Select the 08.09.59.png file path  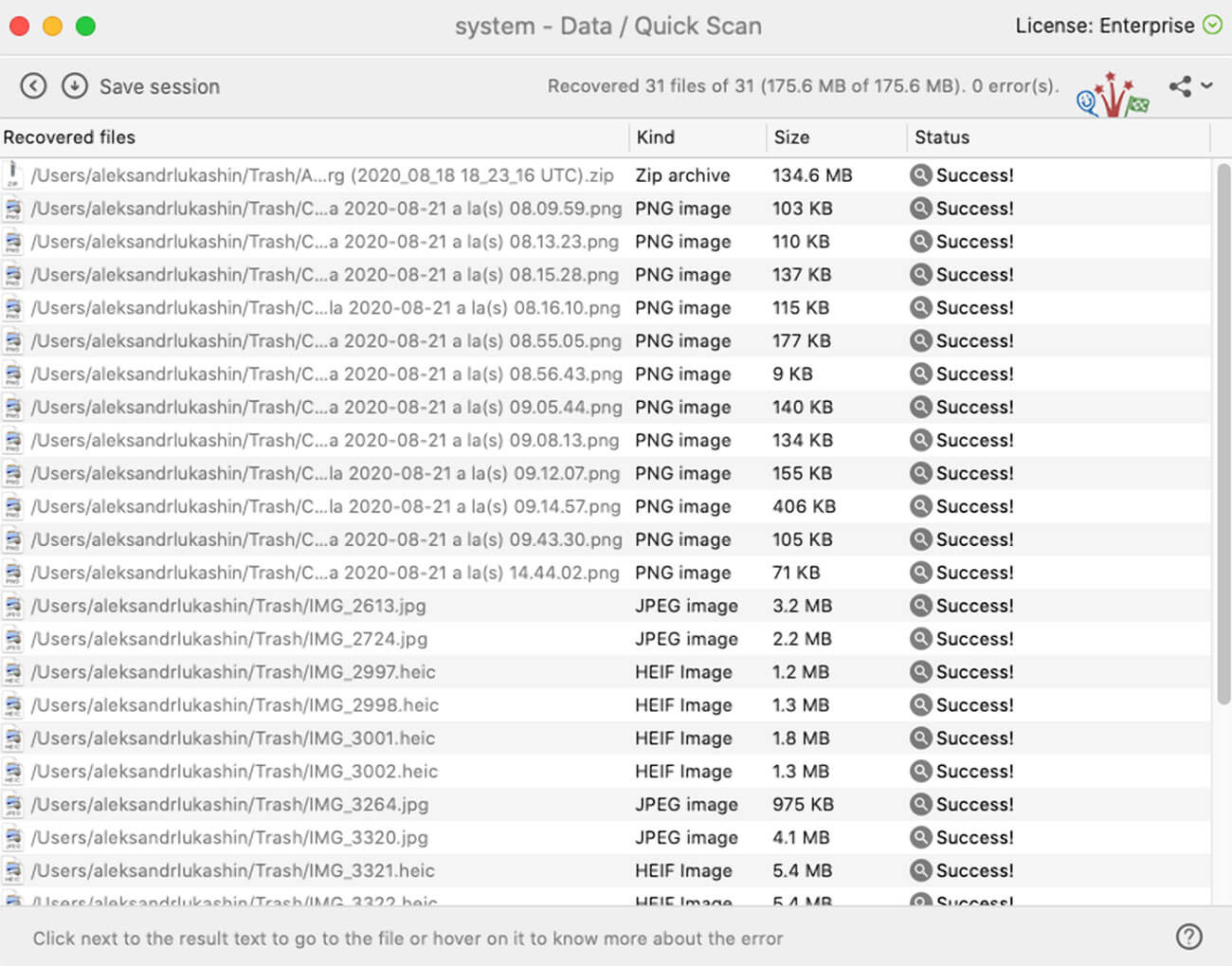pyautogui.click(x=326, y=209)
